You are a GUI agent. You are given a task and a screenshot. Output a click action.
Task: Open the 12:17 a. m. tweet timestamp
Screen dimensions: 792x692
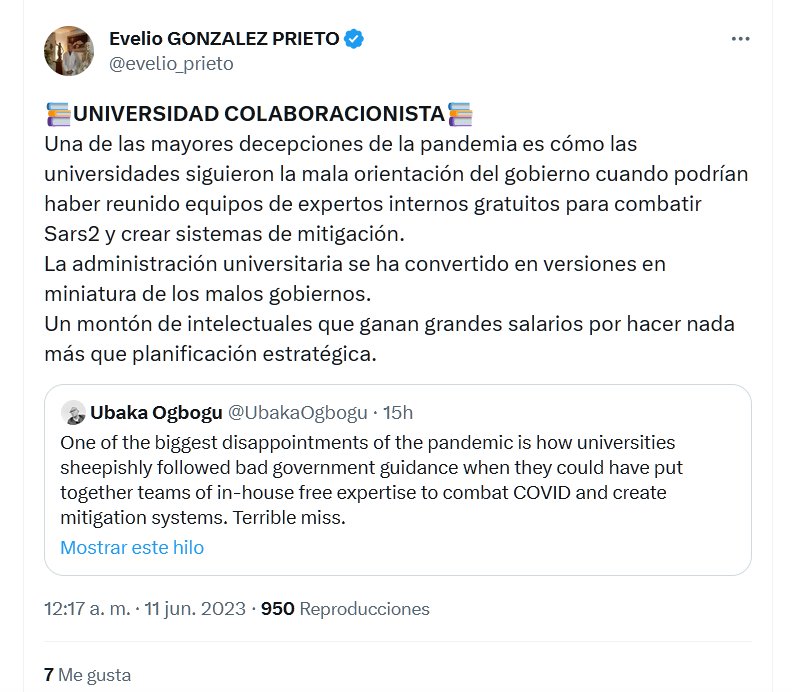[87, 608]
